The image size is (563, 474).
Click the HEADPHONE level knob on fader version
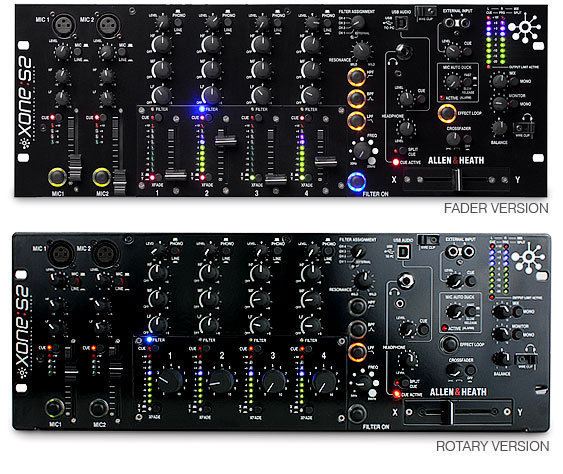coord(406,128)
